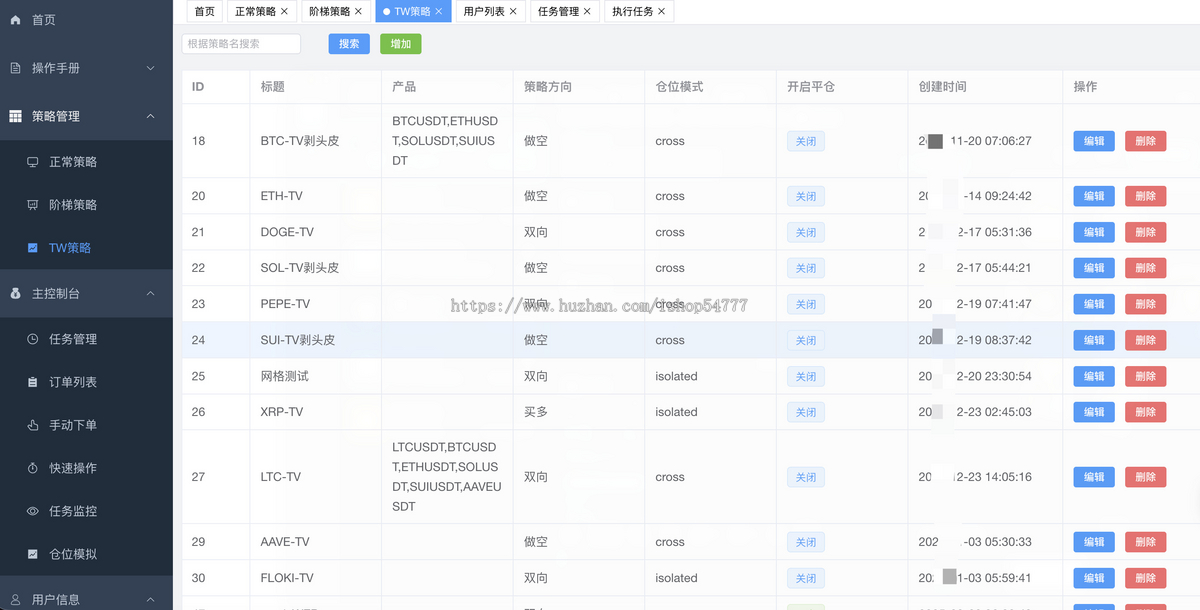Close the 用户列表 tab

click(x=513, y=12)
